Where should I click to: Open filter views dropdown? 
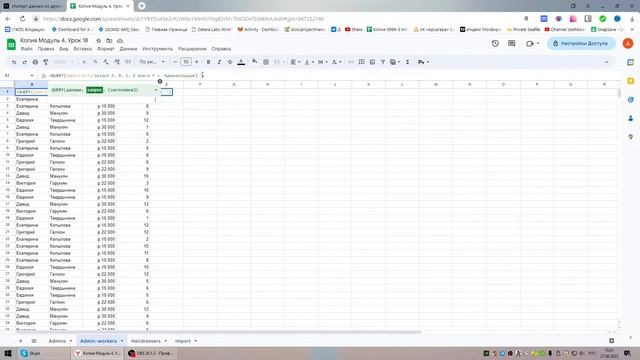[x=395, y=62]
